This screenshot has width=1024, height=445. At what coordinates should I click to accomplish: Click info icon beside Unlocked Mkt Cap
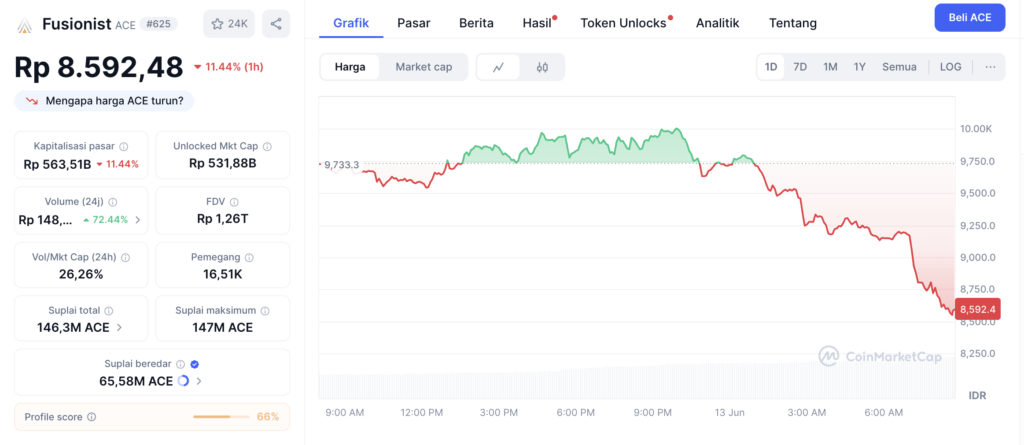[x=267, y=147]
